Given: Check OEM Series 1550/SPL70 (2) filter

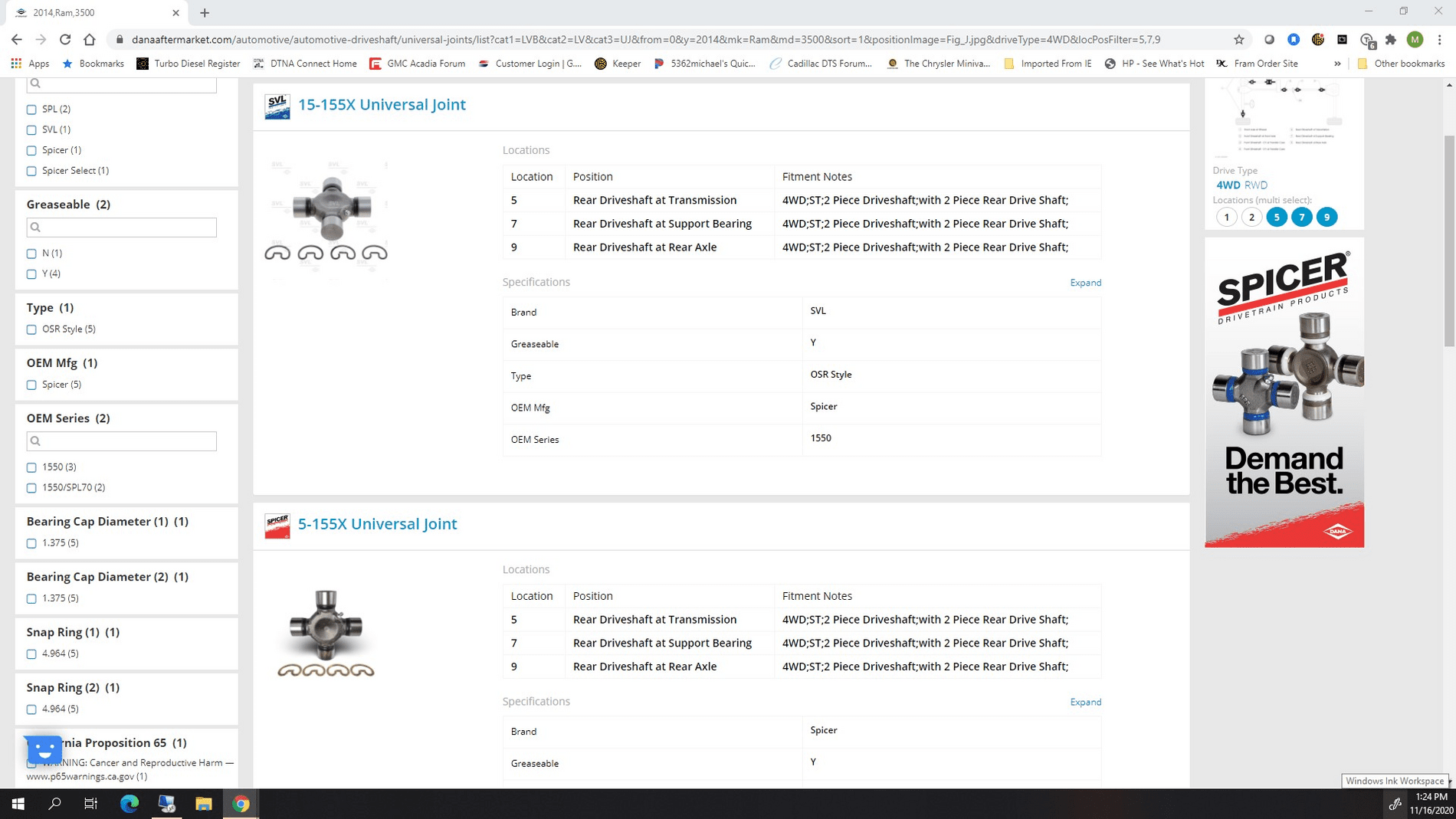Looking at the screenshot, I should point(31,488).
